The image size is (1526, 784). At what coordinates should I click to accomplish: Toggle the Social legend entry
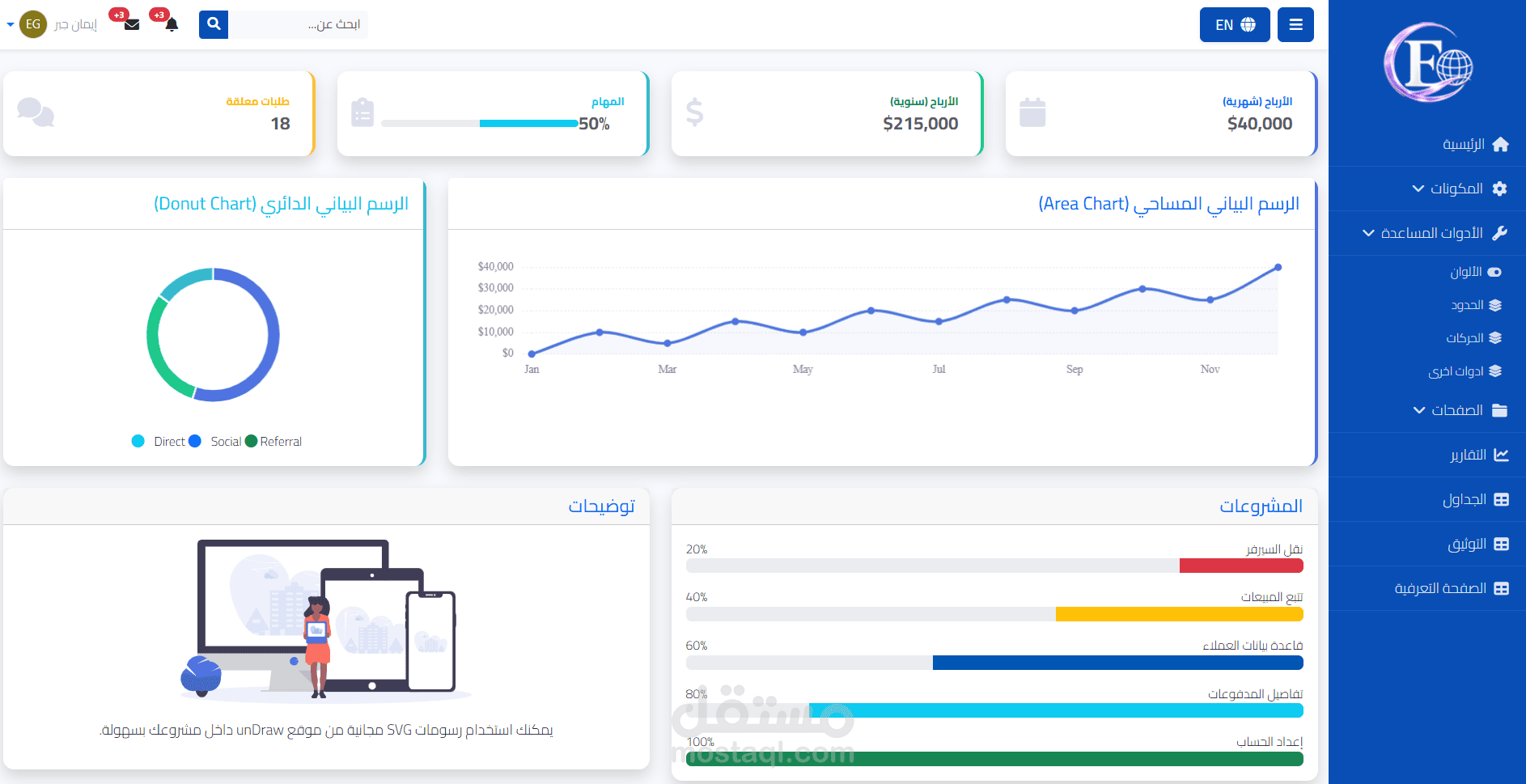click(214, 441)
